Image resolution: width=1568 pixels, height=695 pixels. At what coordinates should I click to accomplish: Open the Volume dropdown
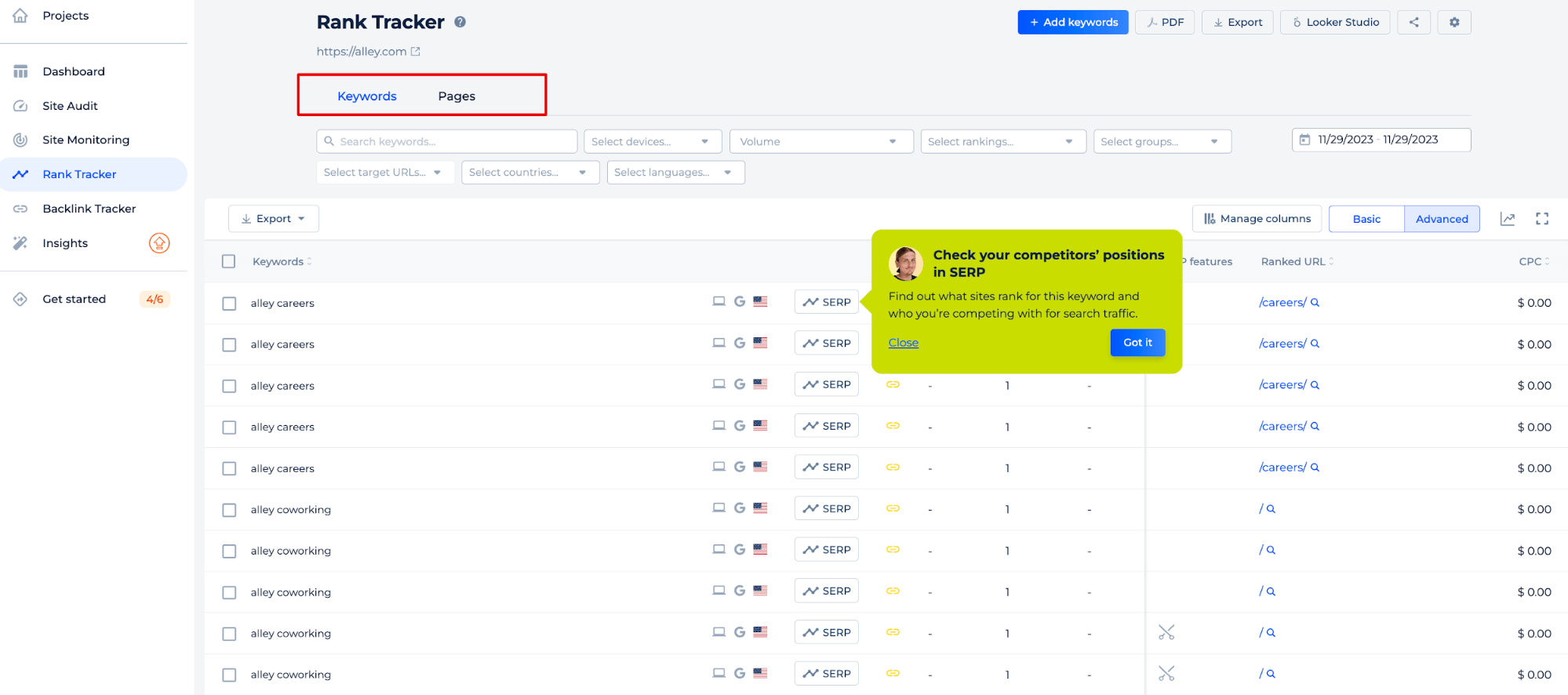click(x=821, y=141)
